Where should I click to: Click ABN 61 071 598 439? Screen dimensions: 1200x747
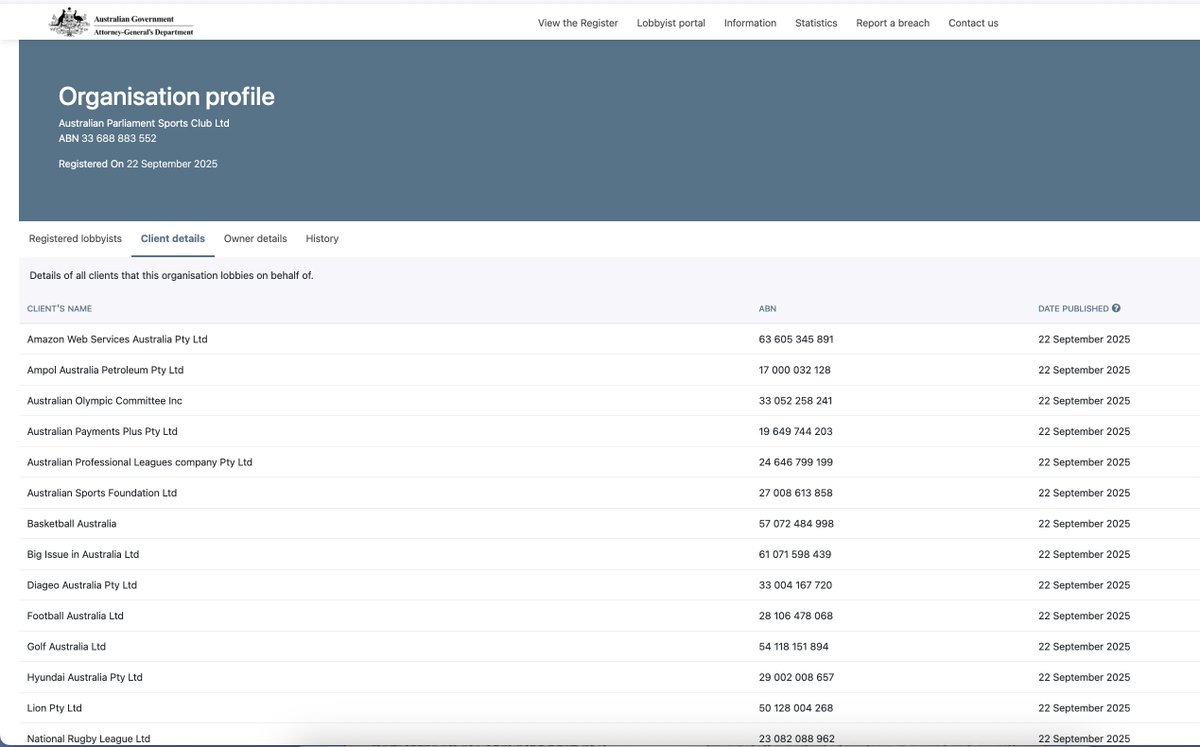pos(795,554)
